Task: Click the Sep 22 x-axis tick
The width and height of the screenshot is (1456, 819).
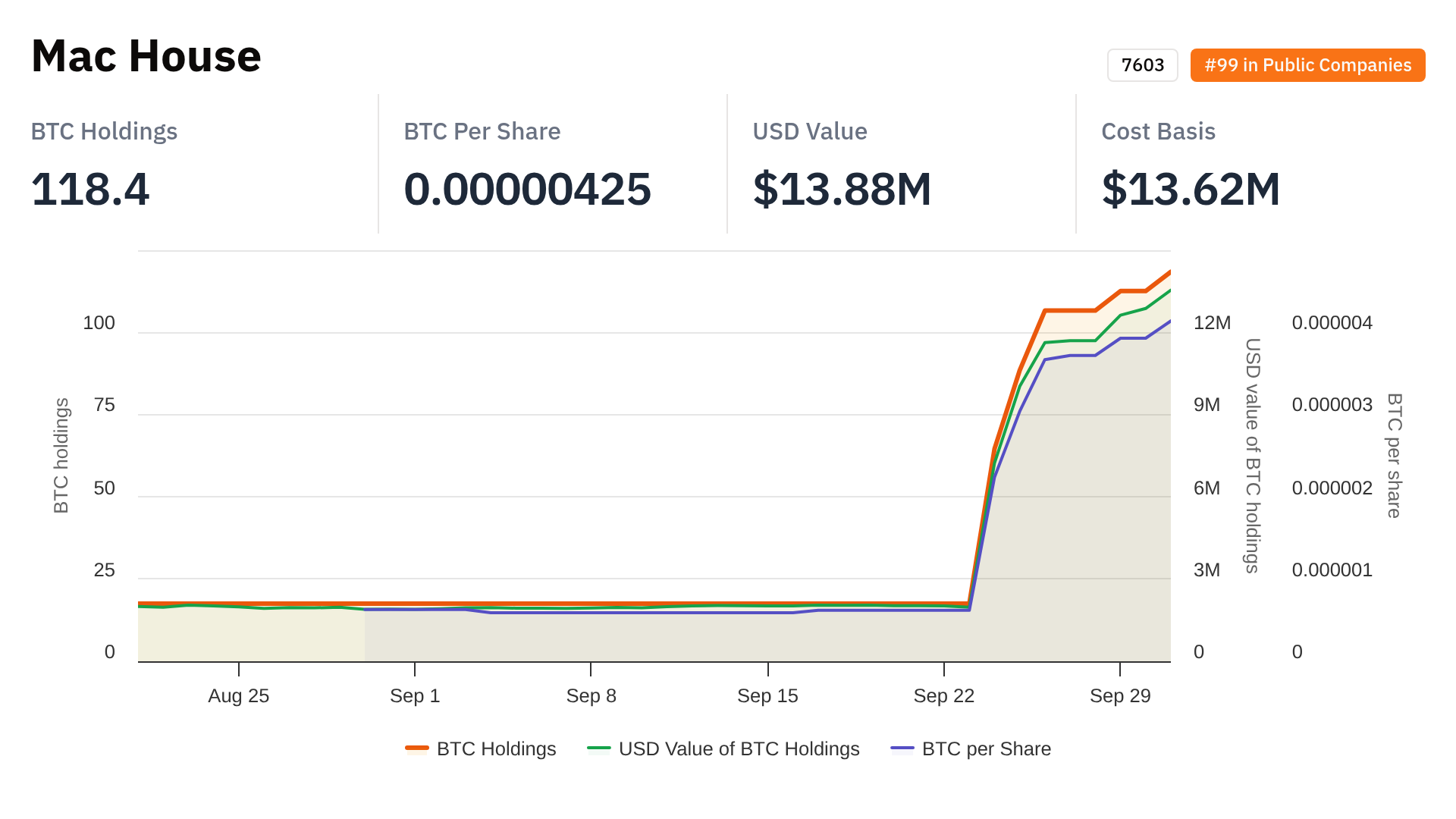Action: (943, 695)
